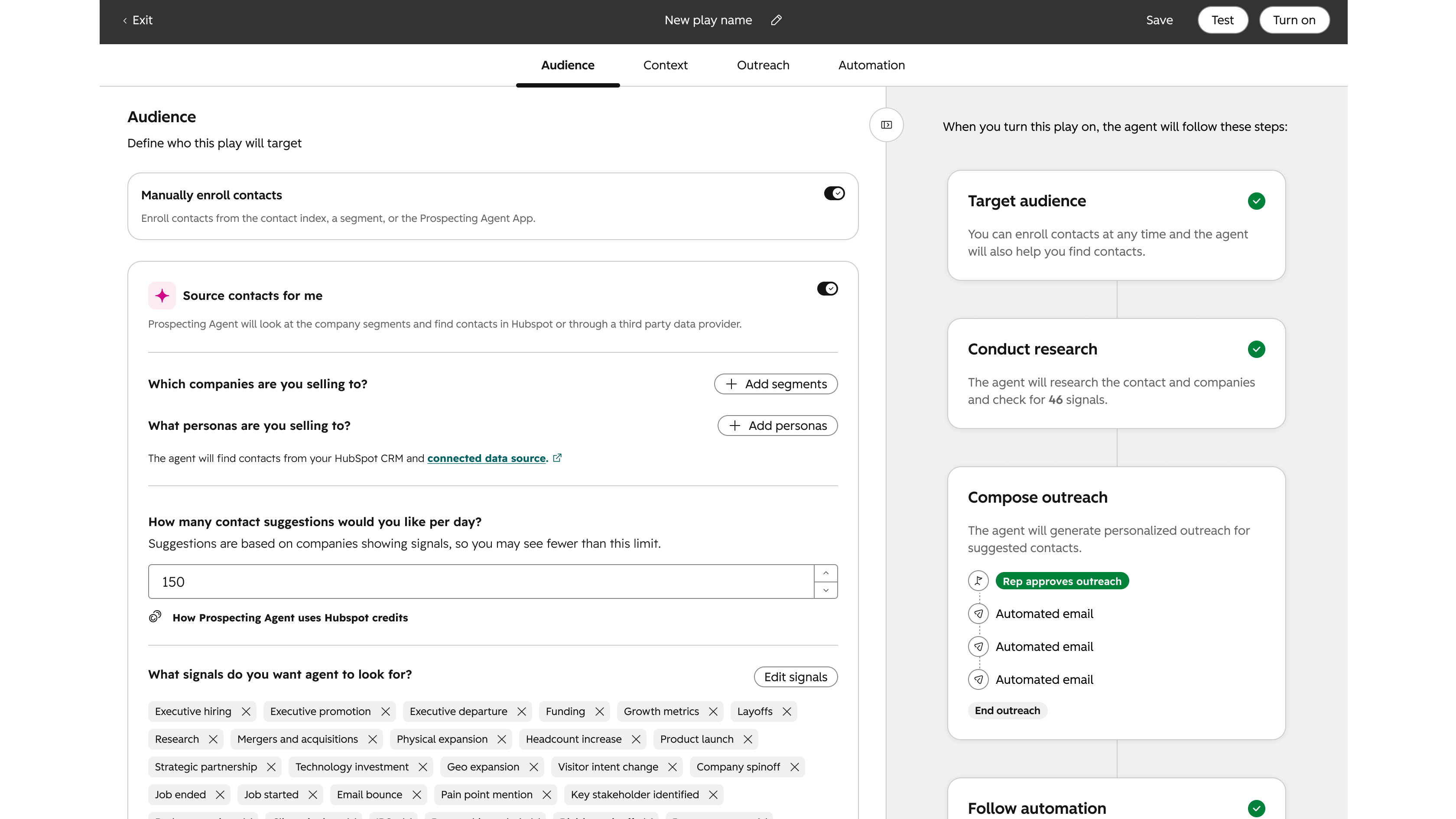The height and width of the screenshot is (819, 1456).
Task: Remove the Headcount increase signal tag
Action: 636,739
